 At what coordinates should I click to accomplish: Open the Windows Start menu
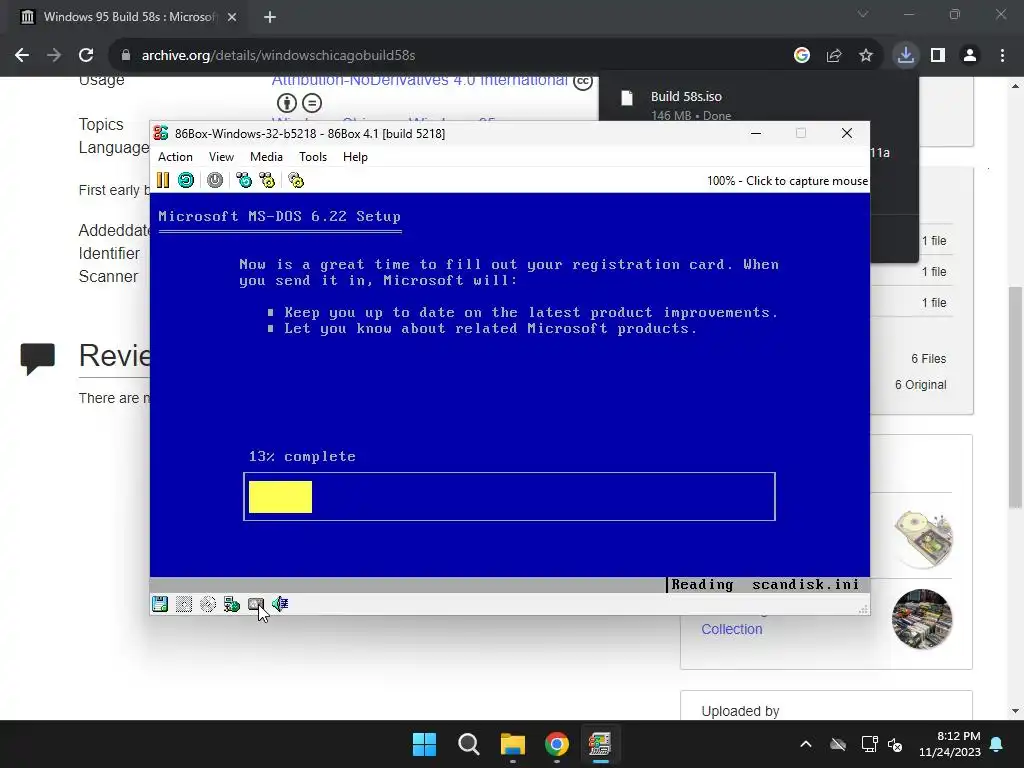[424, 744]
